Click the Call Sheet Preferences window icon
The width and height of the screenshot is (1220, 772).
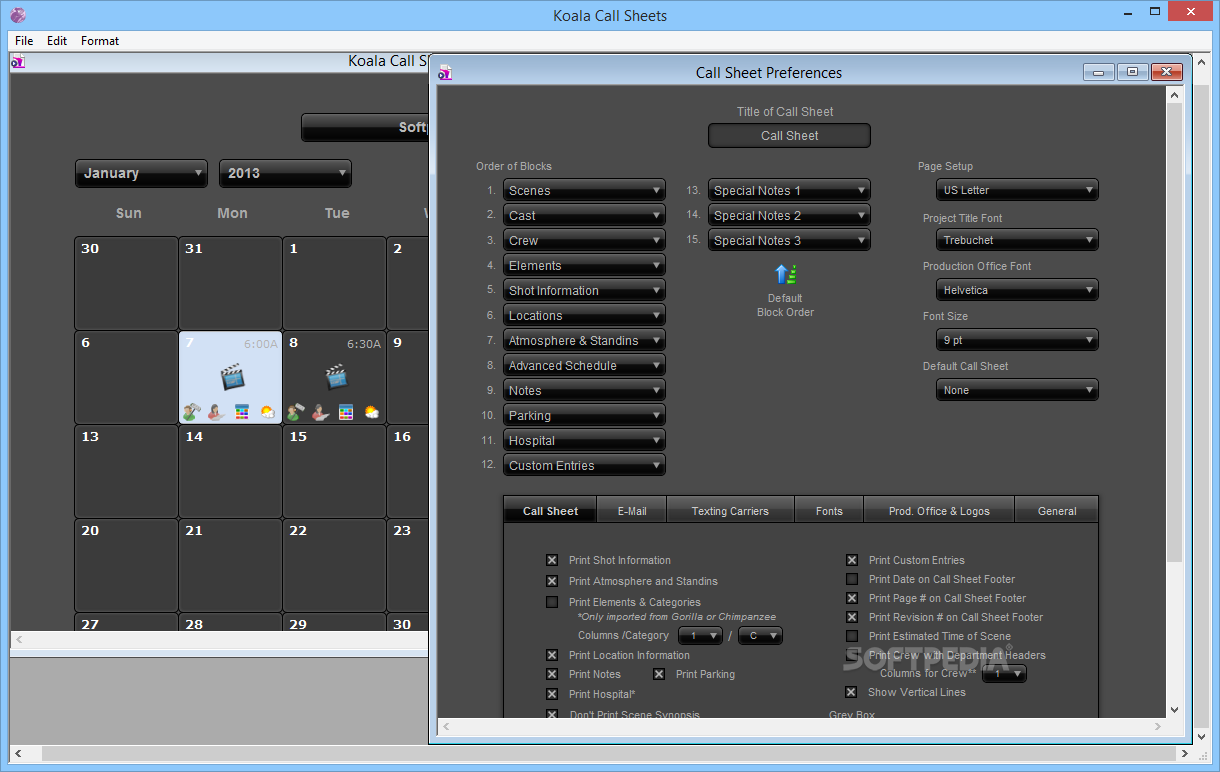pyautogui.click(x=444, y=72)
